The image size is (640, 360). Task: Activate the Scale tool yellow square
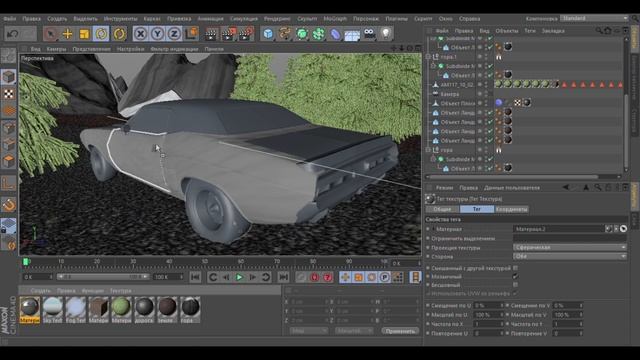84,33
